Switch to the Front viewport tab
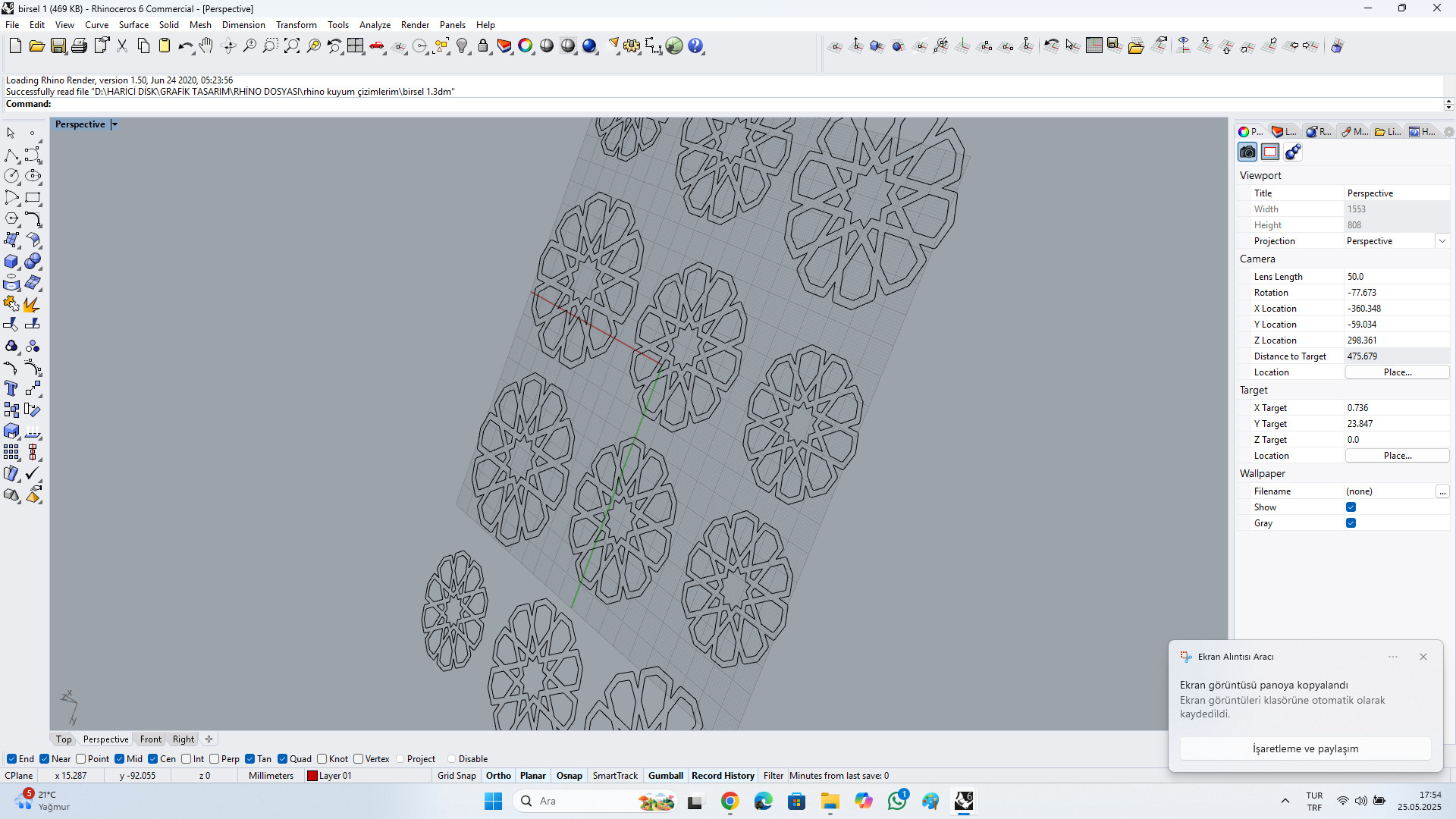The image size is (1456, 819). coord(150,739)
